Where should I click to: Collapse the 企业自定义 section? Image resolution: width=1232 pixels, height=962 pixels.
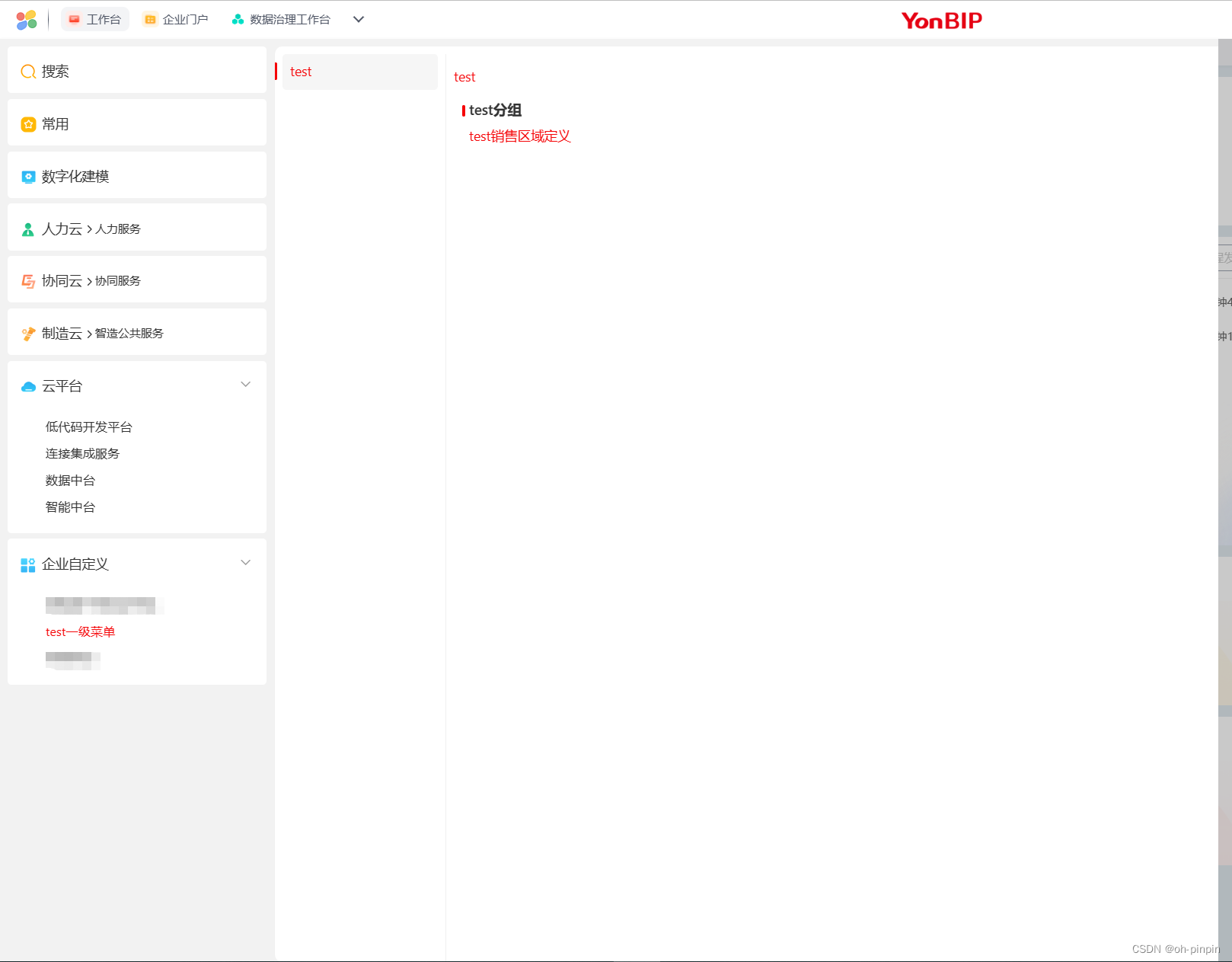point(245,562)
